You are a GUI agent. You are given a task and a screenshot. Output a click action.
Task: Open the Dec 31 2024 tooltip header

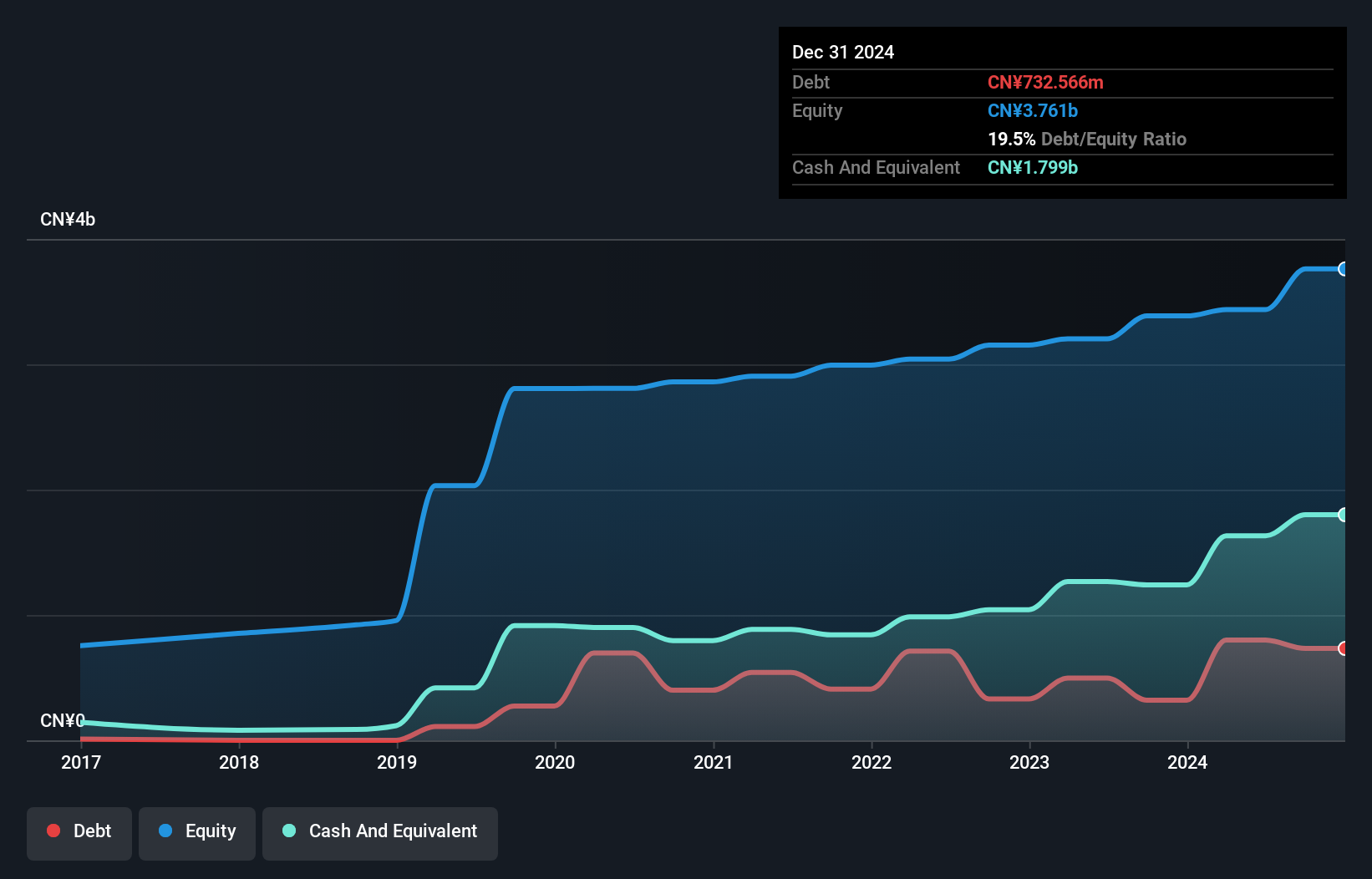pos(843,52)
